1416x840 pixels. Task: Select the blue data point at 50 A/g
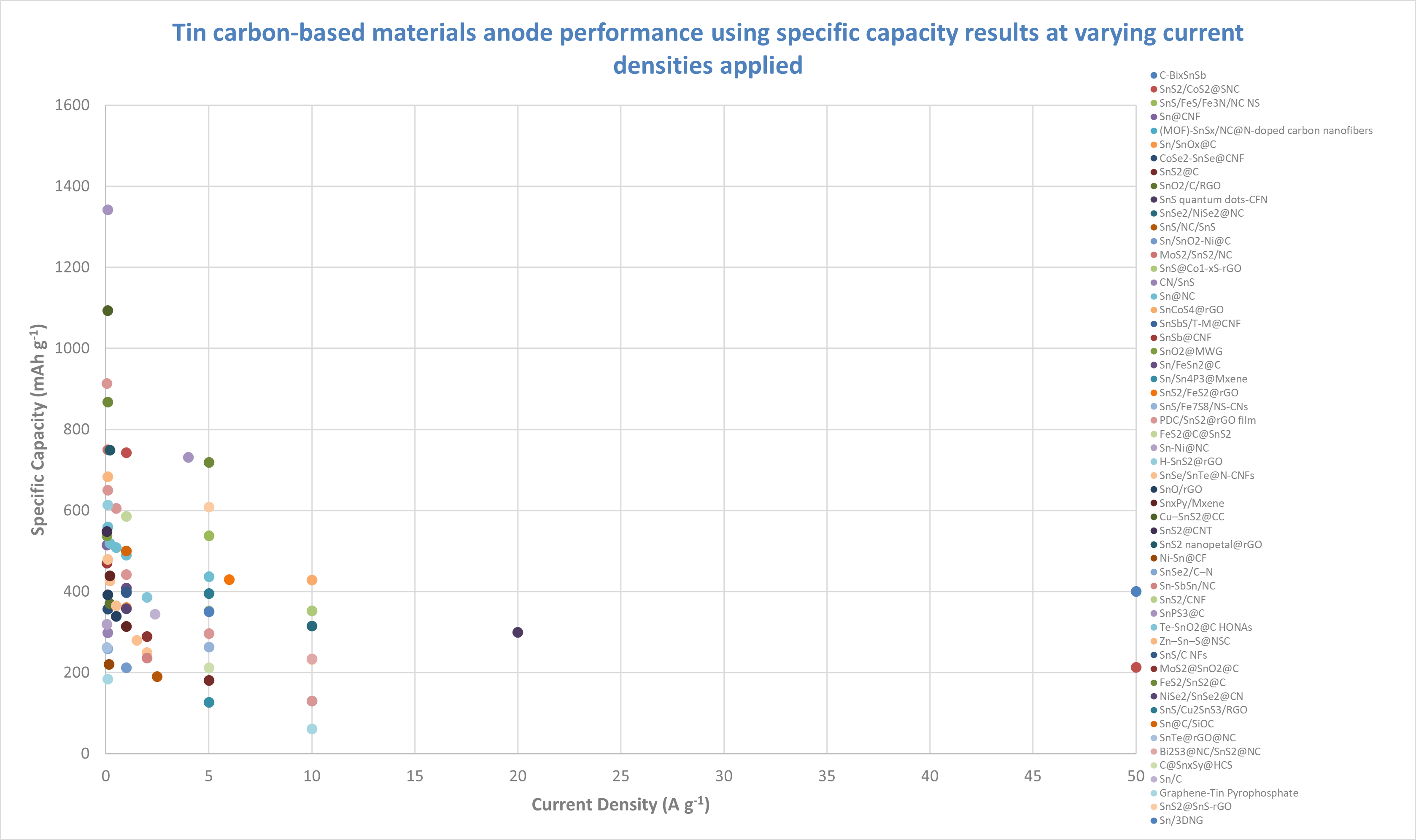point(1136,592)
